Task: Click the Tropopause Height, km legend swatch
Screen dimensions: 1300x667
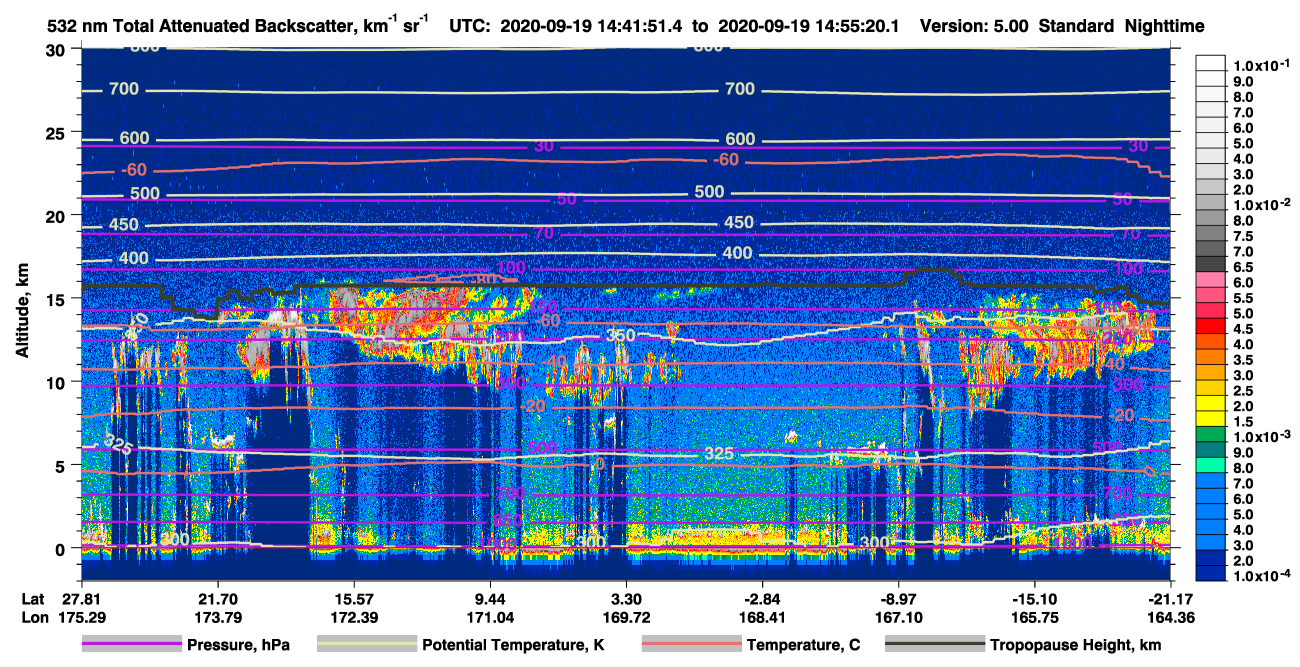Action: pyautogui.click(x=935, y=645)
